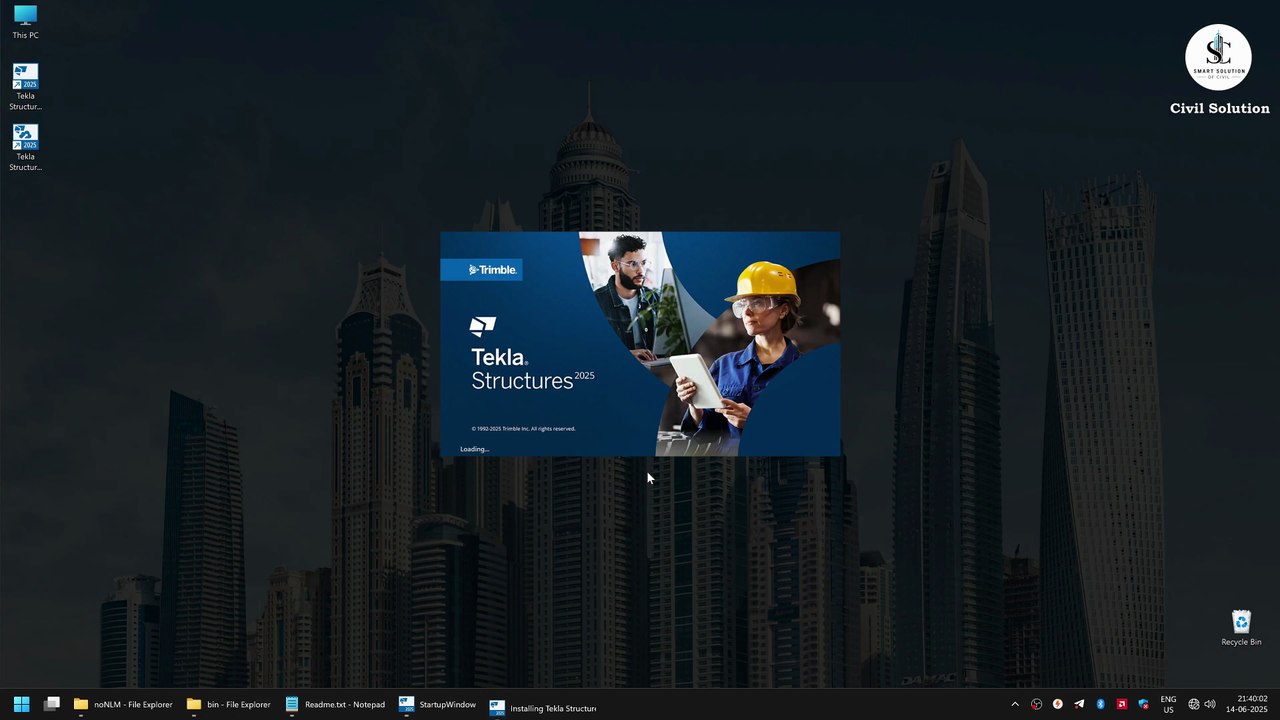1280x720 pixels.
Task: Click the orange lightning-bolt tray icon
Action: (1057, 704)
